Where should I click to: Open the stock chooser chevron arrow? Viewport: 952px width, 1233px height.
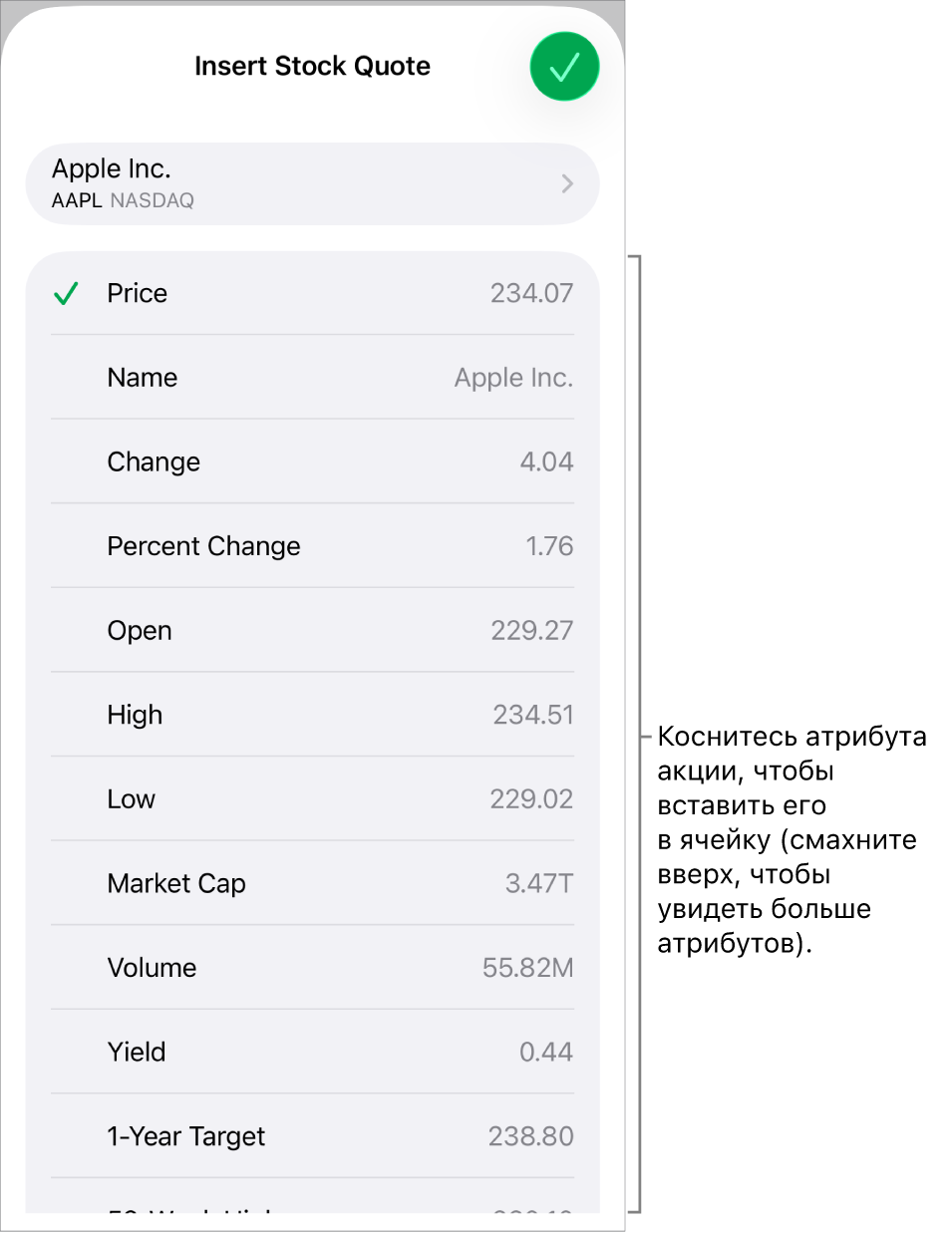pyautogui.click(x=567, y=183)
